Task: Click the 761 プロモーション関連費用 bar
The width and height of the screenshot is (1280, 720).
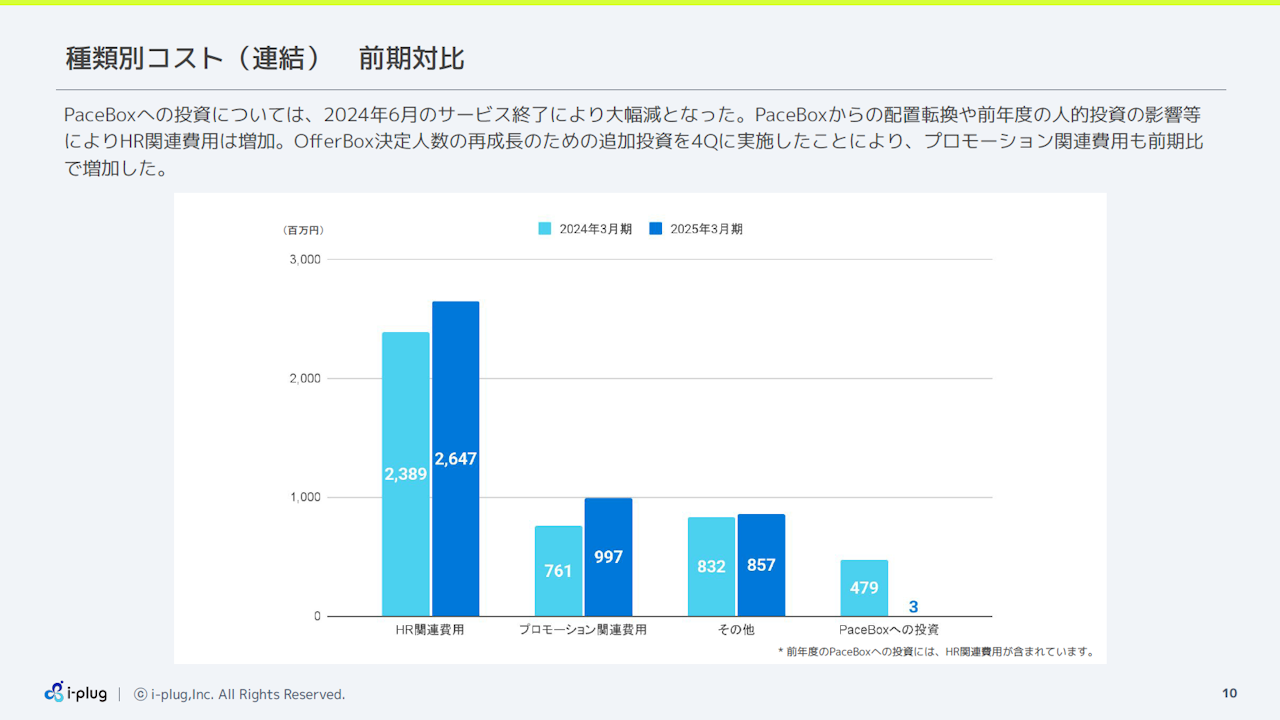Action: coord(558,571)
